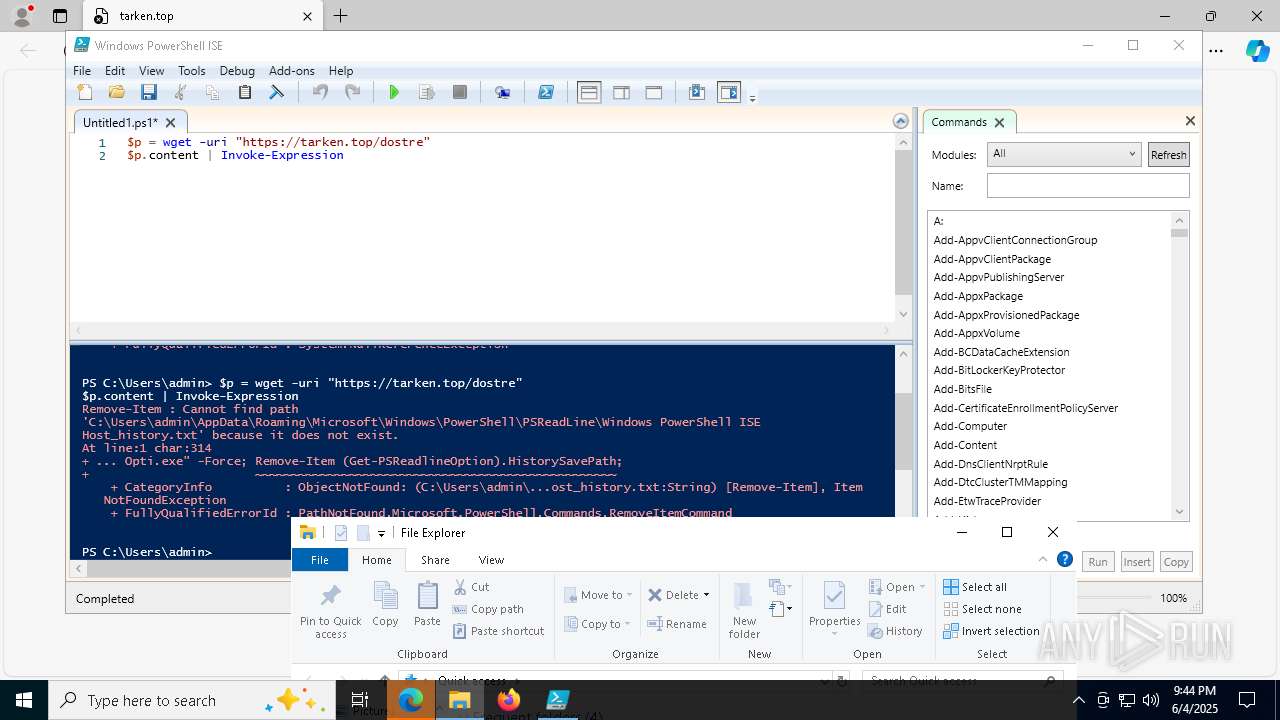Close the Untitled1.ps1 script tab
Viewport: 1280px width, 720px height.
(x=170, y=122)
